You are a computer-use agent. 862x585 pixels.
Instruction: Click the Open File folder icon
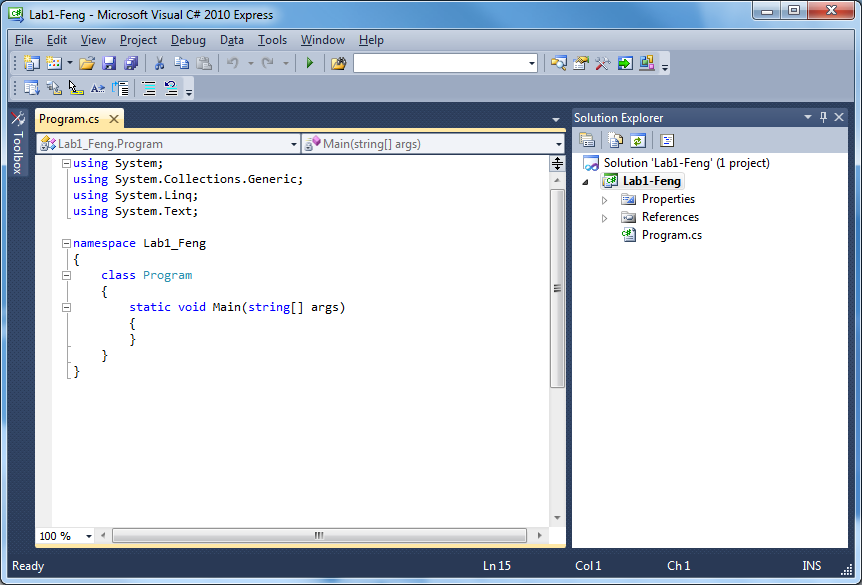pyautogui.click(x=87, y=63)
